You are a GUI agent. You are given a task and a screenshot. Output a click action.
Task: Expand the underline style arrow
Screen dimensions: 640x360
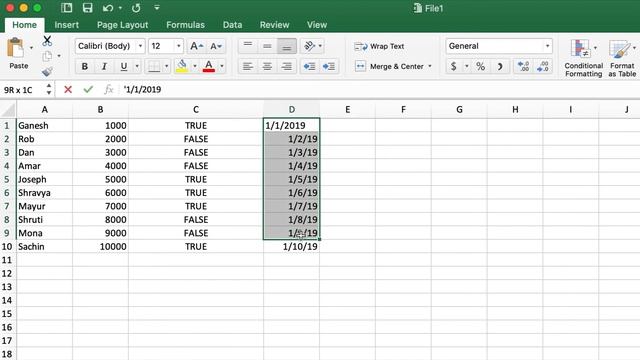[x=137, y=66]
